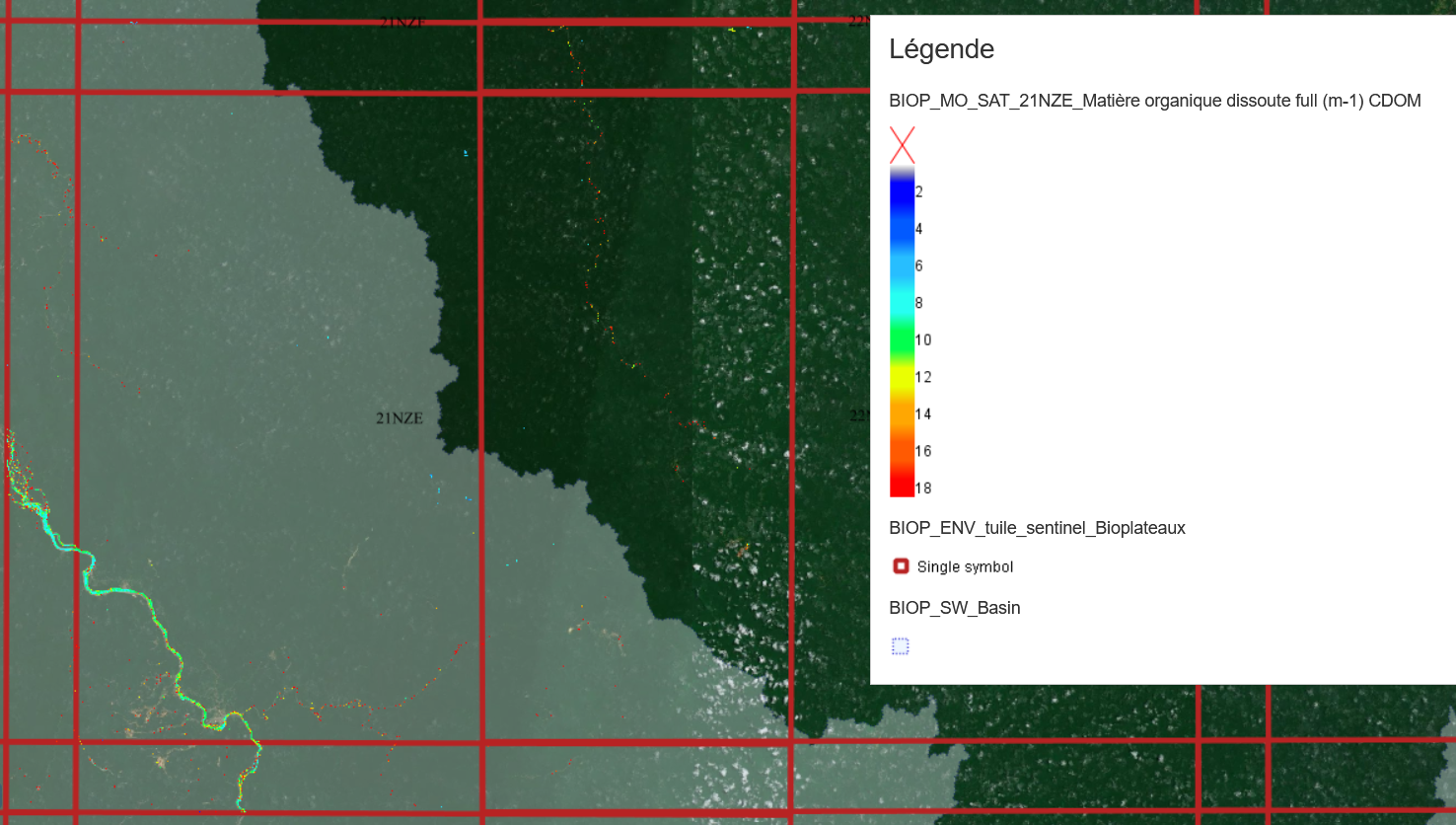Select the BIOP_ENV_tuile_sentinel_Bioplateaux layer entry
This screenshot has height=825, width=1456.
pyautogui.click(x=1037, y=528)
